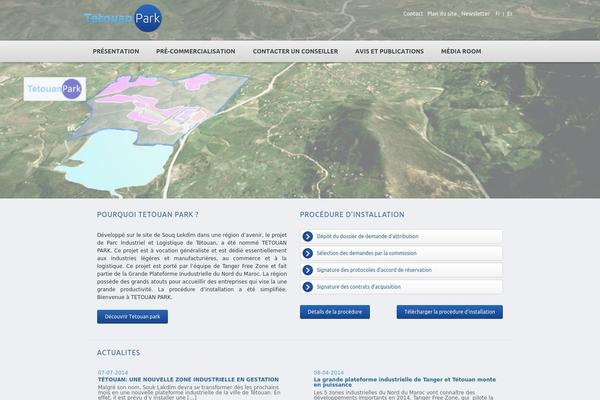Open the Contact link in top bar
The image size is (600, 400).
(x=412, y=14)
